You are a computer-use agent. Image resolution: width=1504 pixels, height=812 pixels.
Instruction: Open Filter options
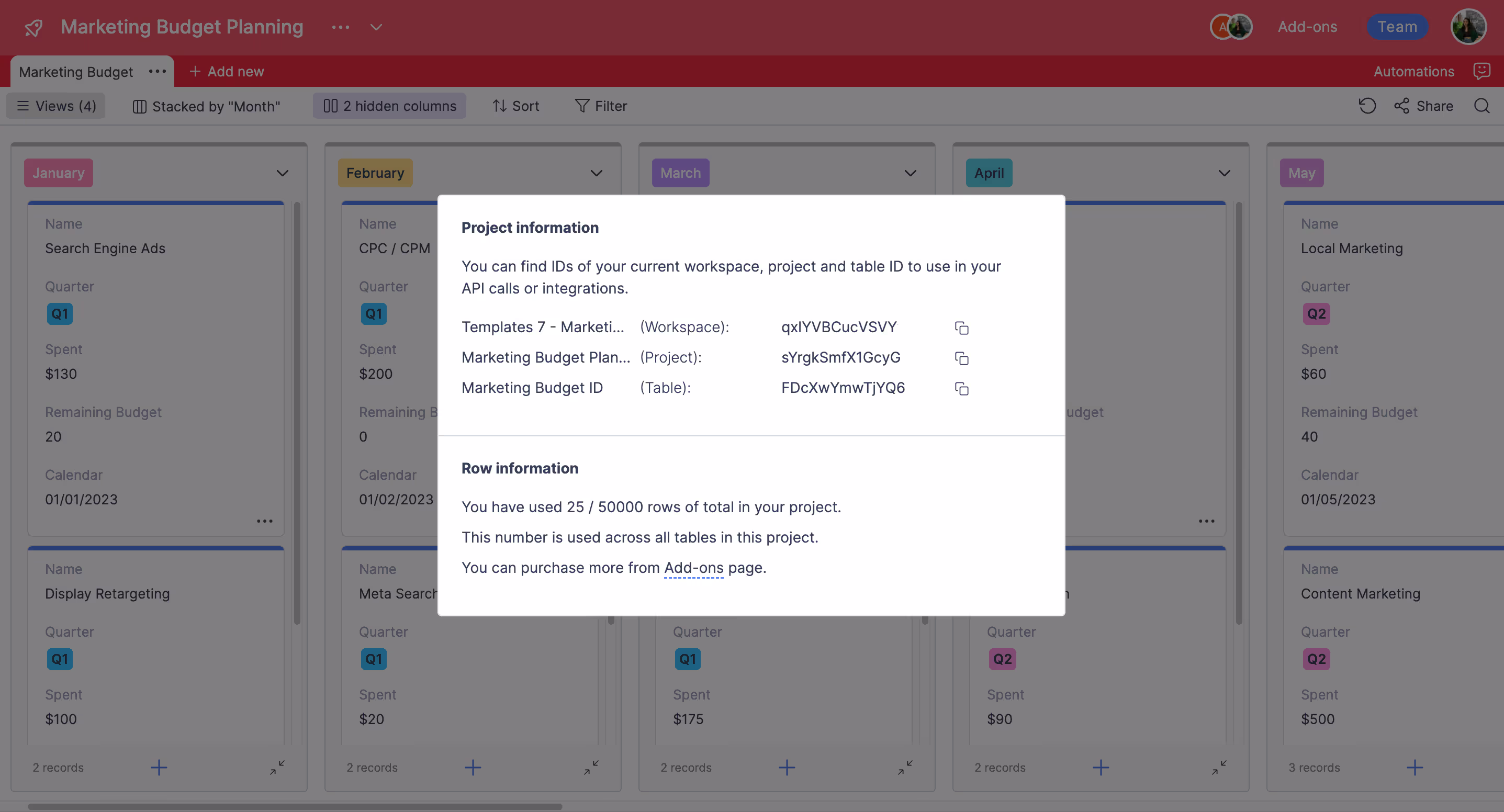pyautogui.click(x=601, y=106)
